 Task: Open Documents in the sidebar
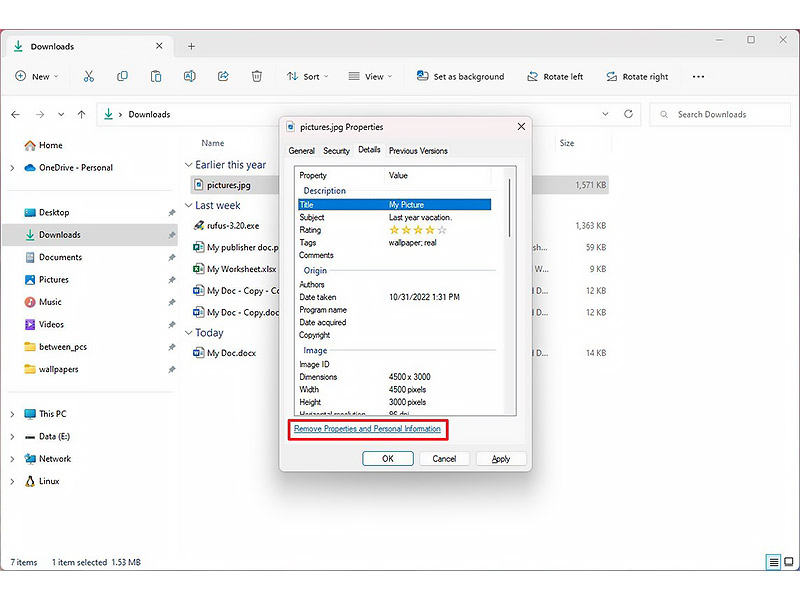point(60,257)
